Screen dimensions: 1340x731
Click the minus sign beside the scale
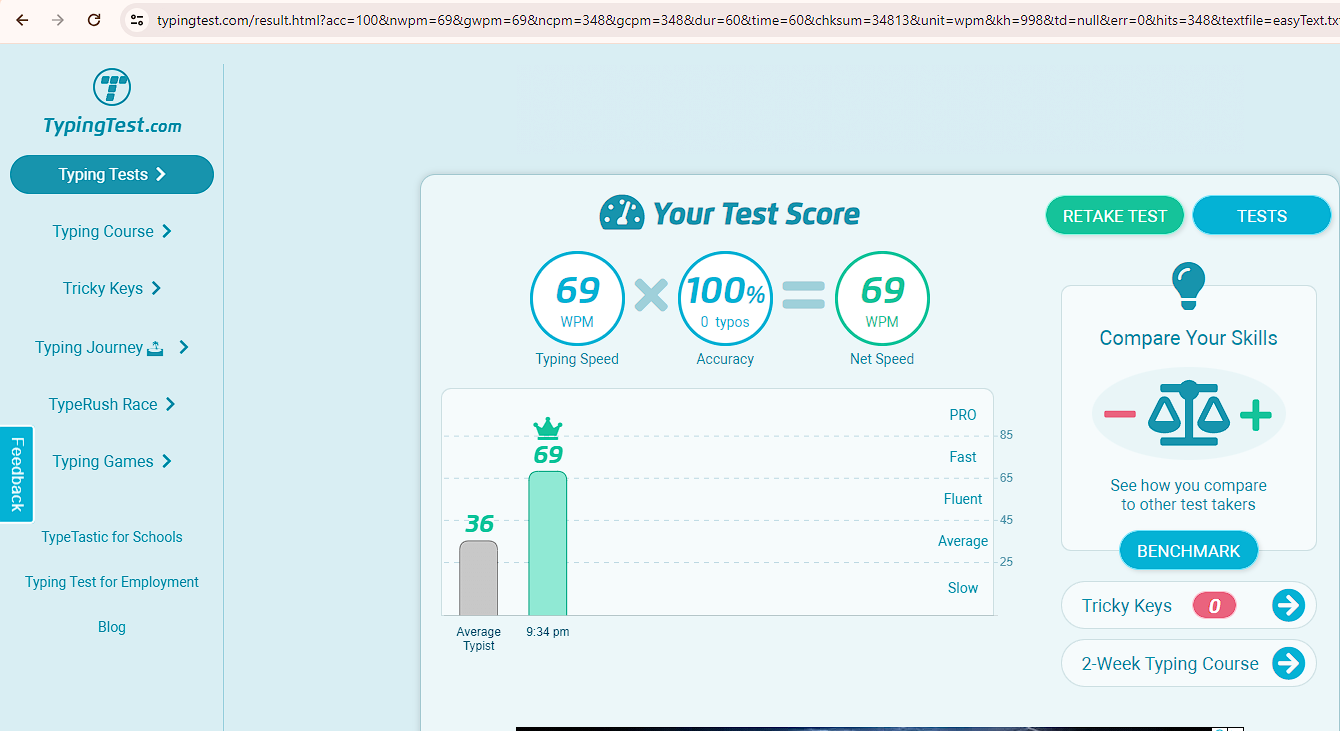[x=1120, y=414]
